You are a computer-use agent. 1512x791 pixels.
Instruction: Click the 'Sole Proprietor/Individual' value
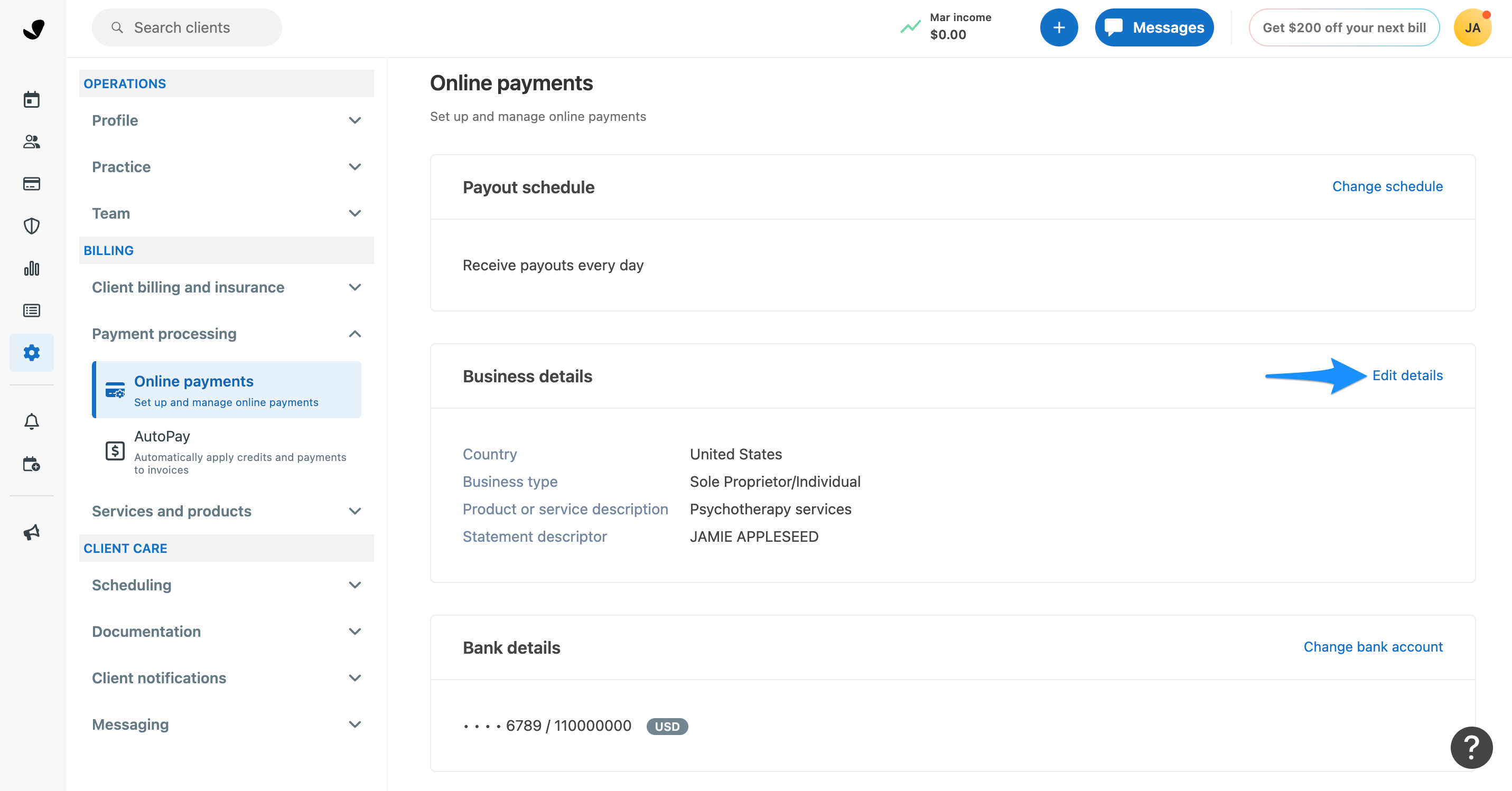775,482
